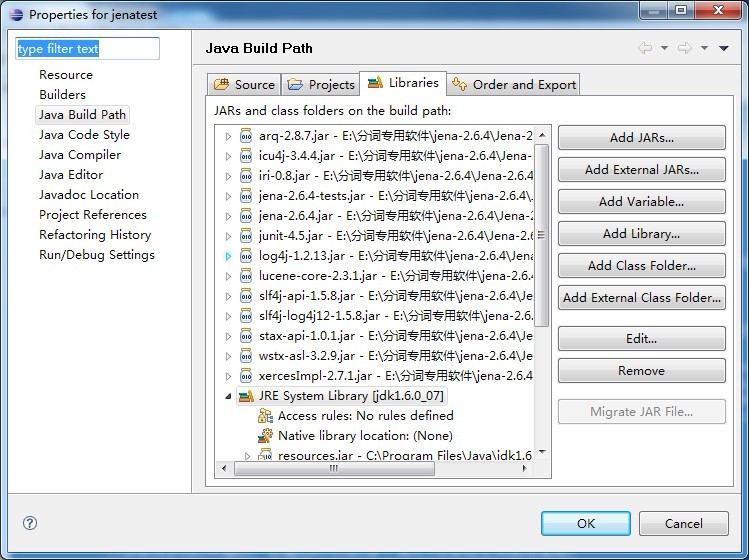Open Run/Debug Settings page
This screenshot has height=560, width=749.
[x=97, y=255]
